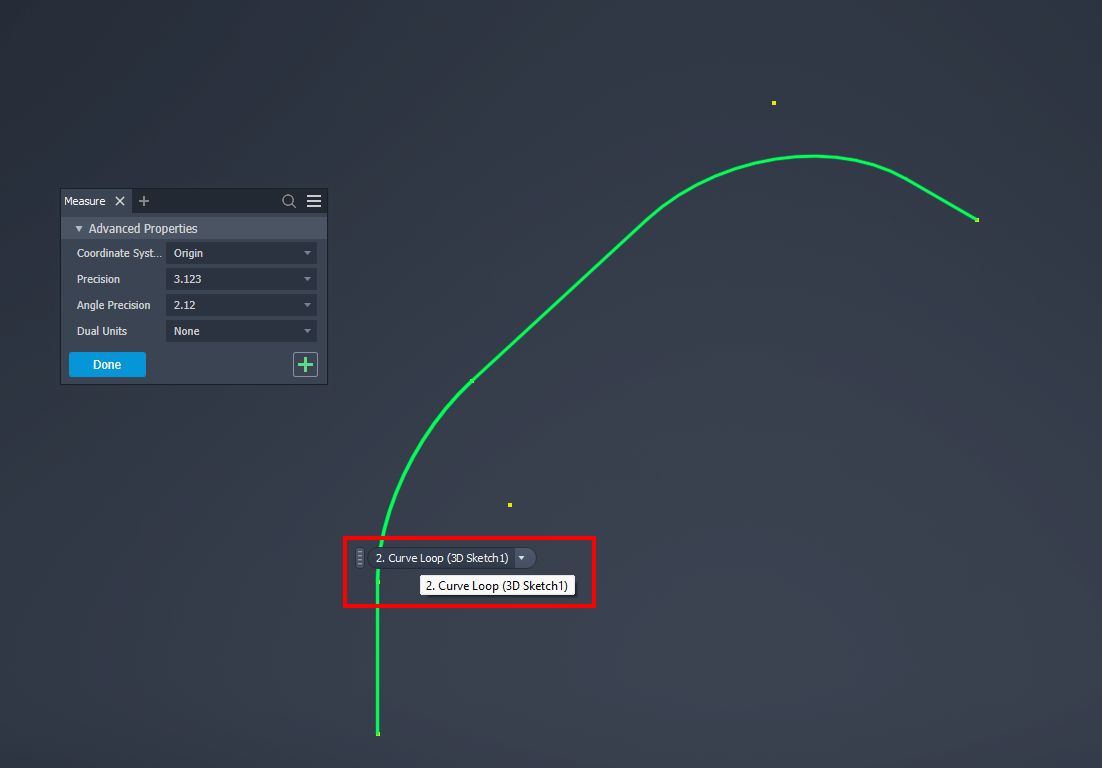Add a new panel tab with plus
This screenshot has height=768, width=1102.
click(x=144, y=201)
